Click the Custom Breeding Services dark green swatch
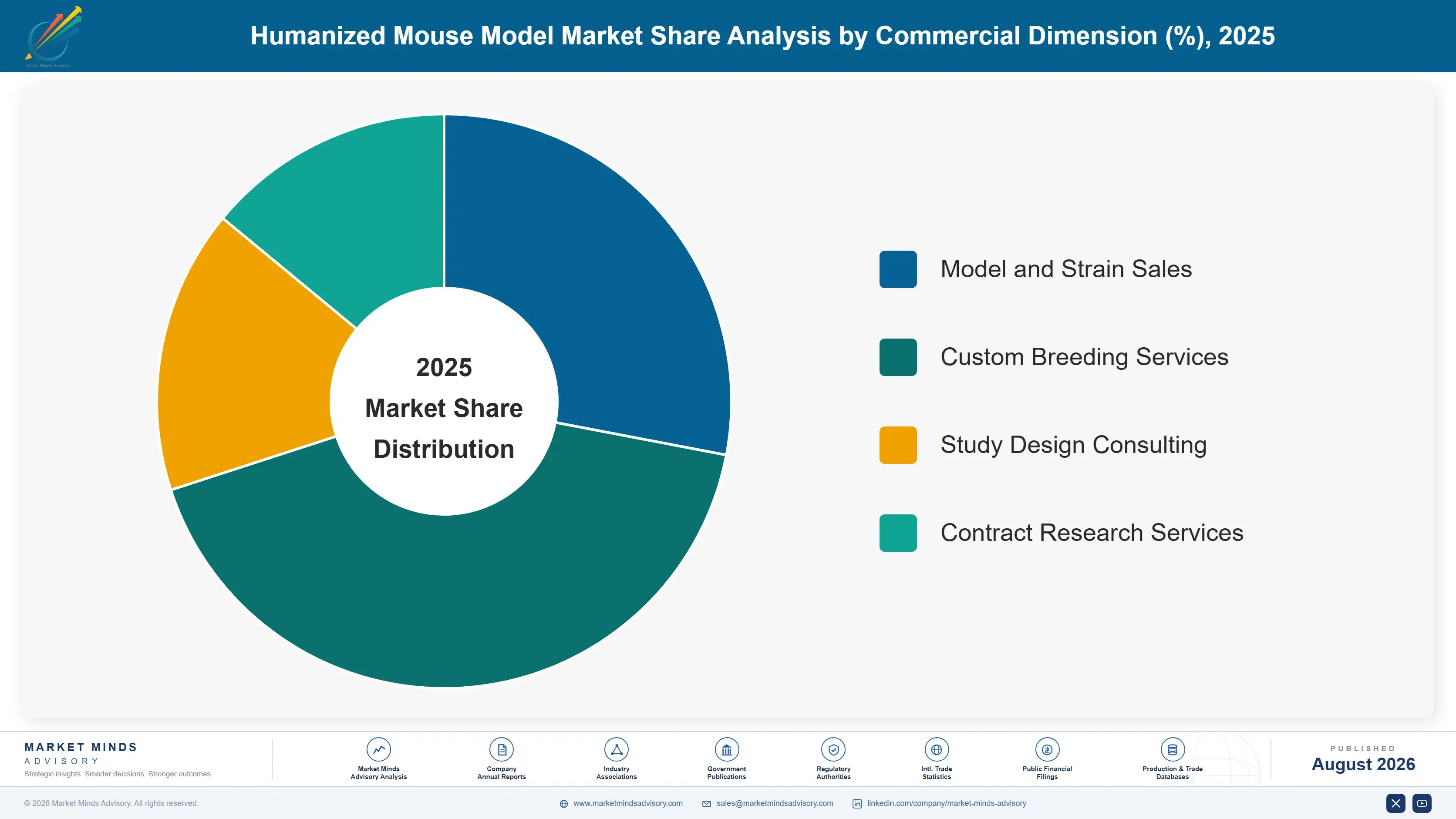 (897, 357)
